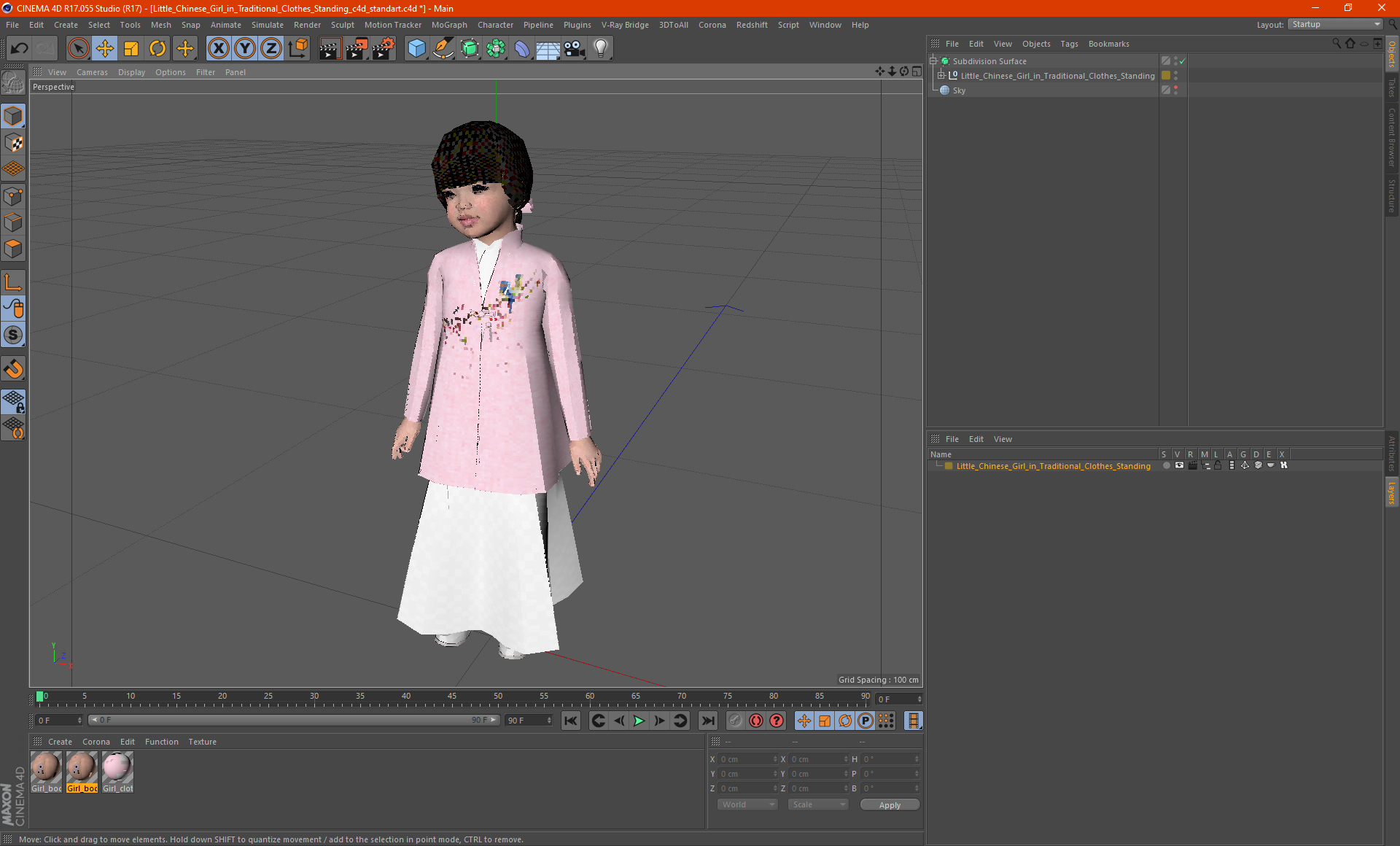
Task: Open the MoGraph menu
Action: pyautogui.click(x=449, y=25)
